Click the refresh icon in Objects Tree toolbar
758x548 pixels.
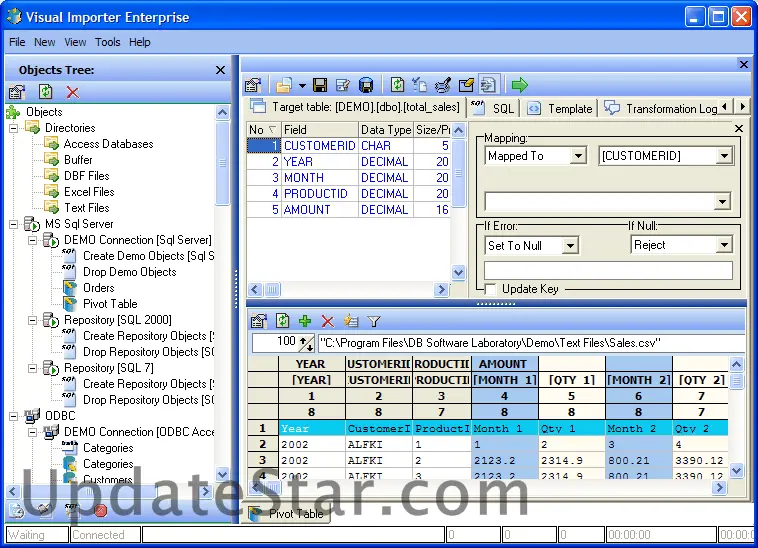click(45, 92)
